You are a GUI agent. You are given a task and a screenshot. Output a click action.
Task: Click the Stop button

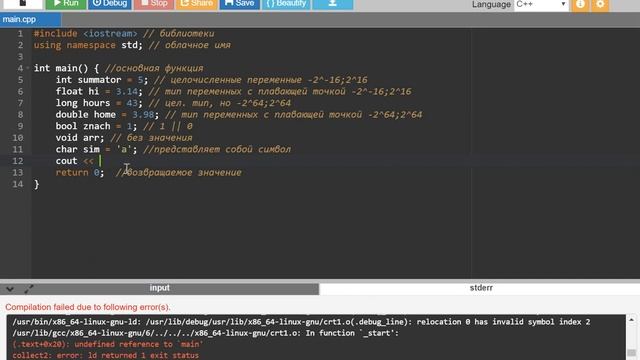pyautogui.click(x=154, y=4)
